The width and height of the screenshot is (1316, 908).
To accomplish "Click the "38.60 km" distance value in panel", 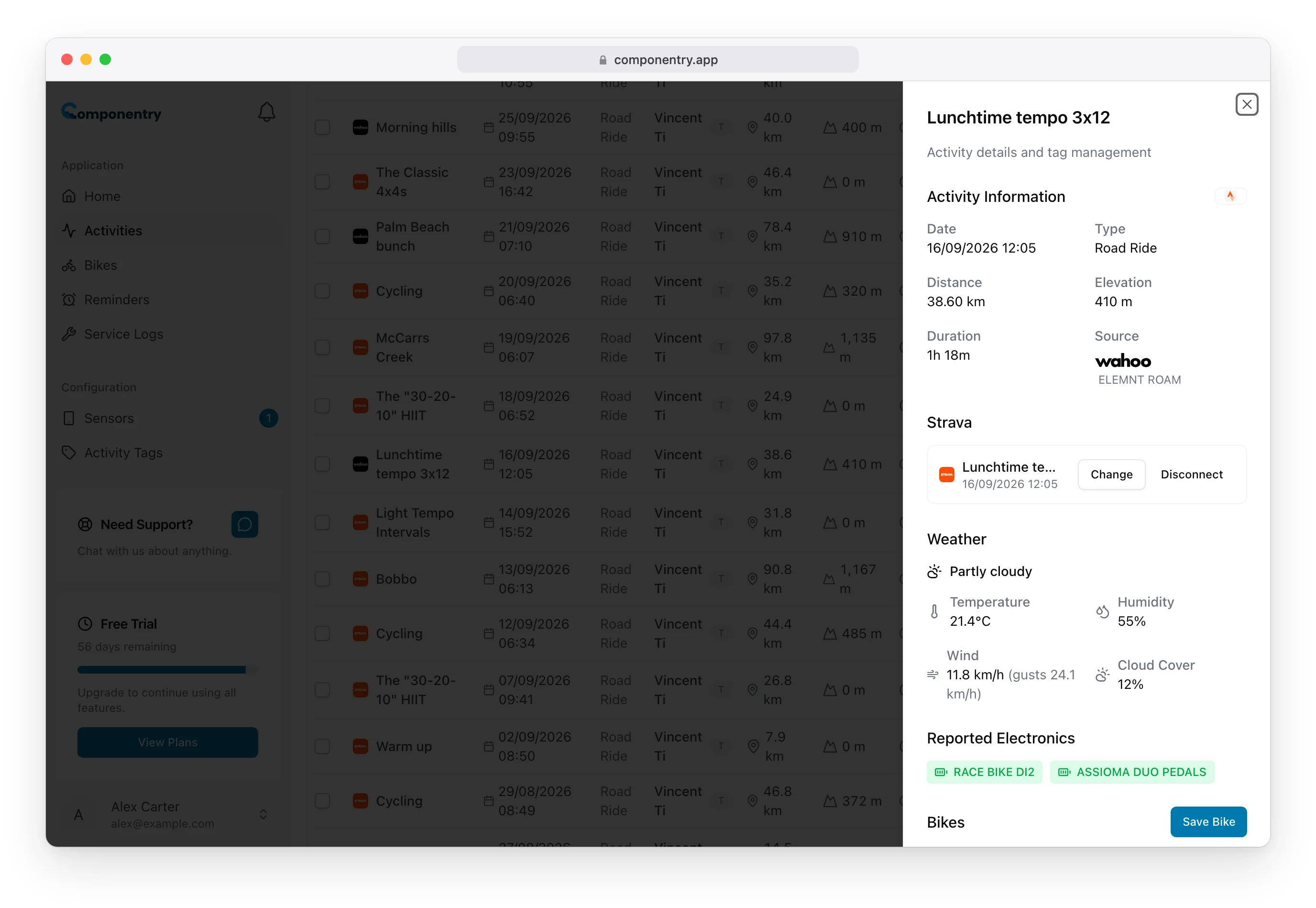I will point(956,301).
